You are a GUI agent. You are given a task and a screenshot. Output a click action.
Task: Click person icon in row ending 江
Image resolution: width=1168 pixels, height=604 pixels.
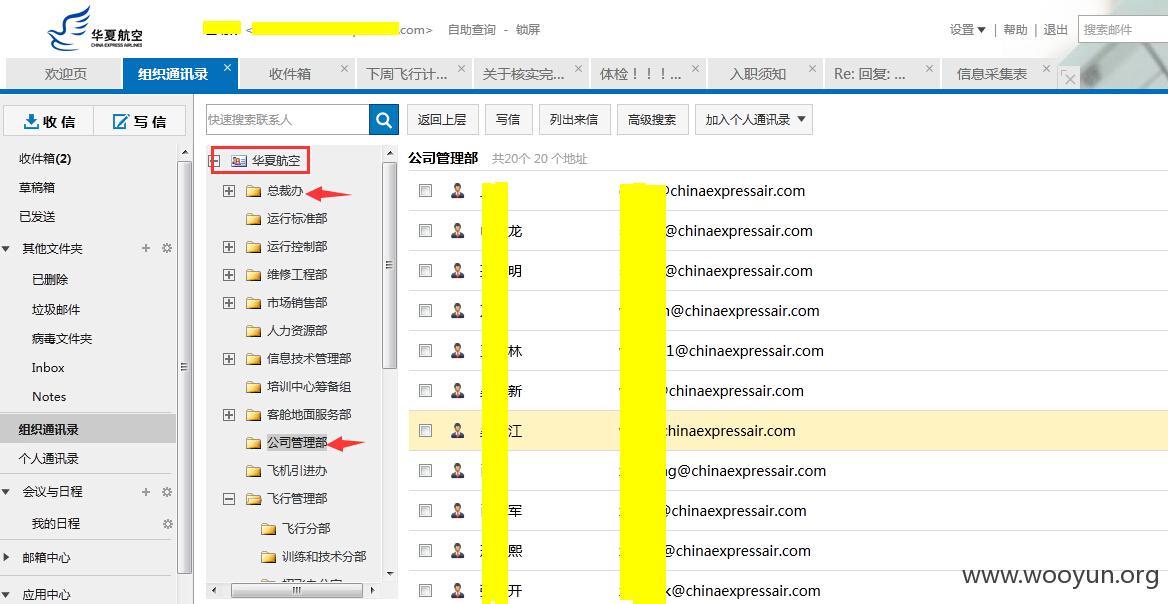457,430
